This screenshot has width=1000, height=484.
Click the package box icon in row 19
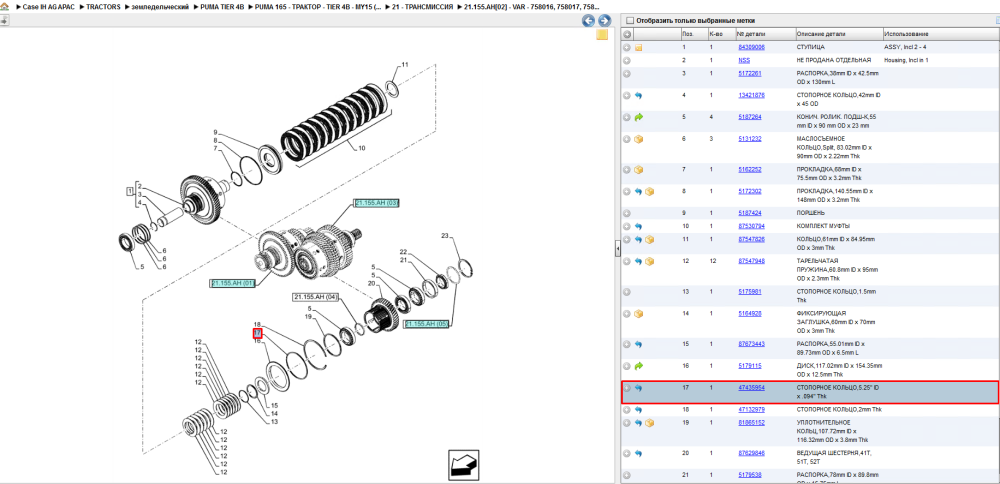pyautogui.click(x=649, y=423)
